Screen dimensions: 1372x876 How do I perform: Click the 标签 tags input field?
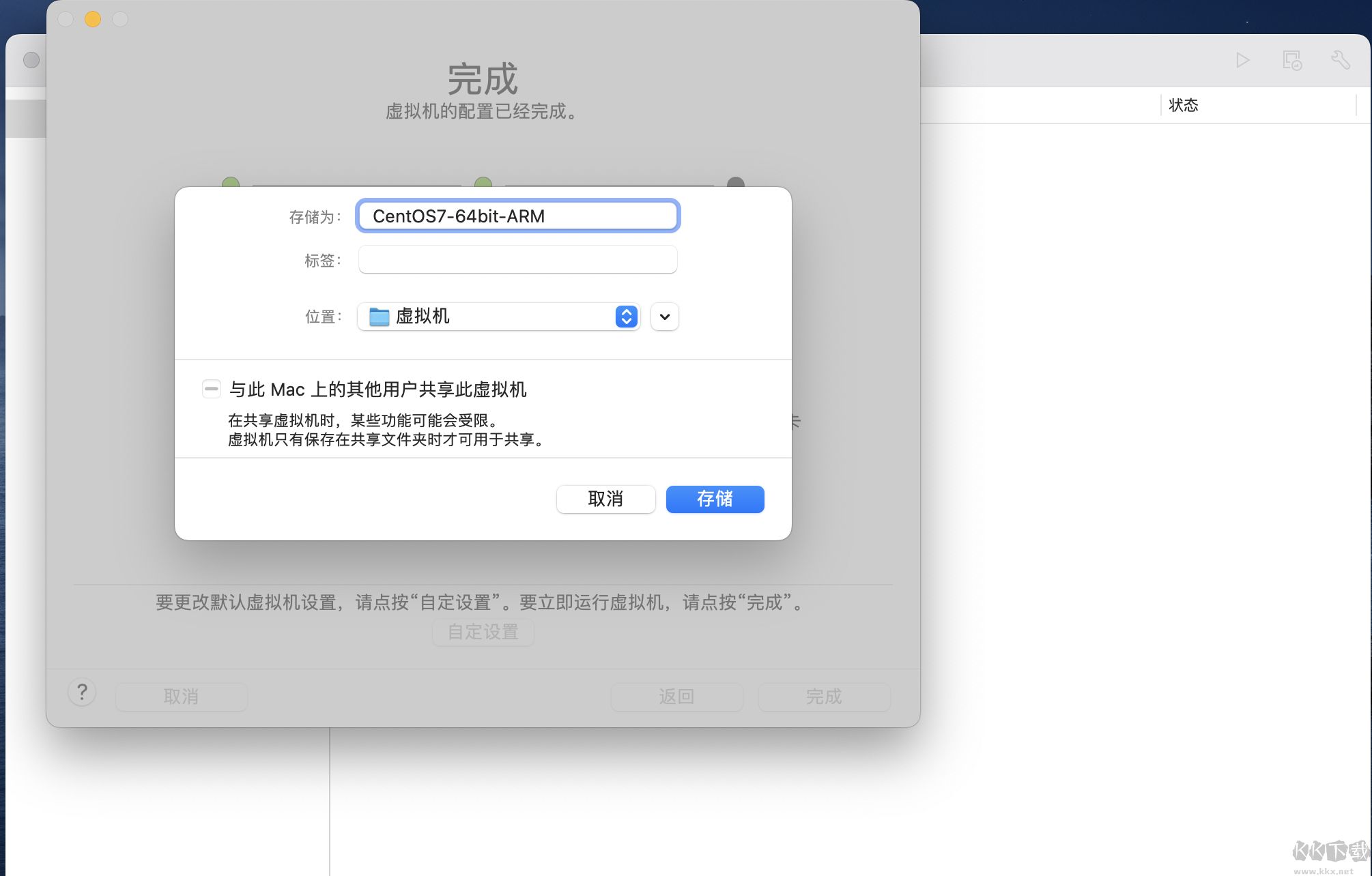pos(517,260)
